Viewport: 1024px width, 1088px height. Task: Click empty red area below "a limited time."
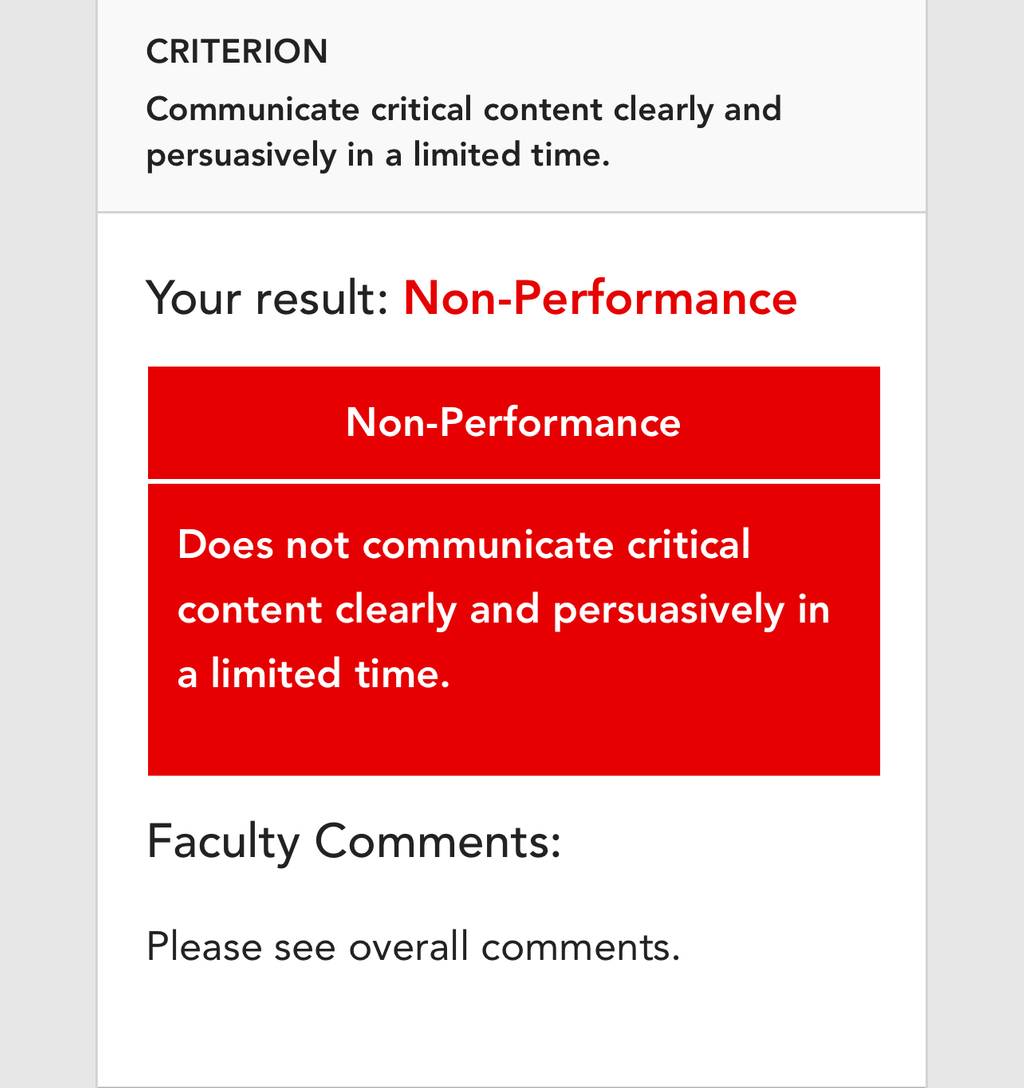pyautogui.click(x=513, y=736)
